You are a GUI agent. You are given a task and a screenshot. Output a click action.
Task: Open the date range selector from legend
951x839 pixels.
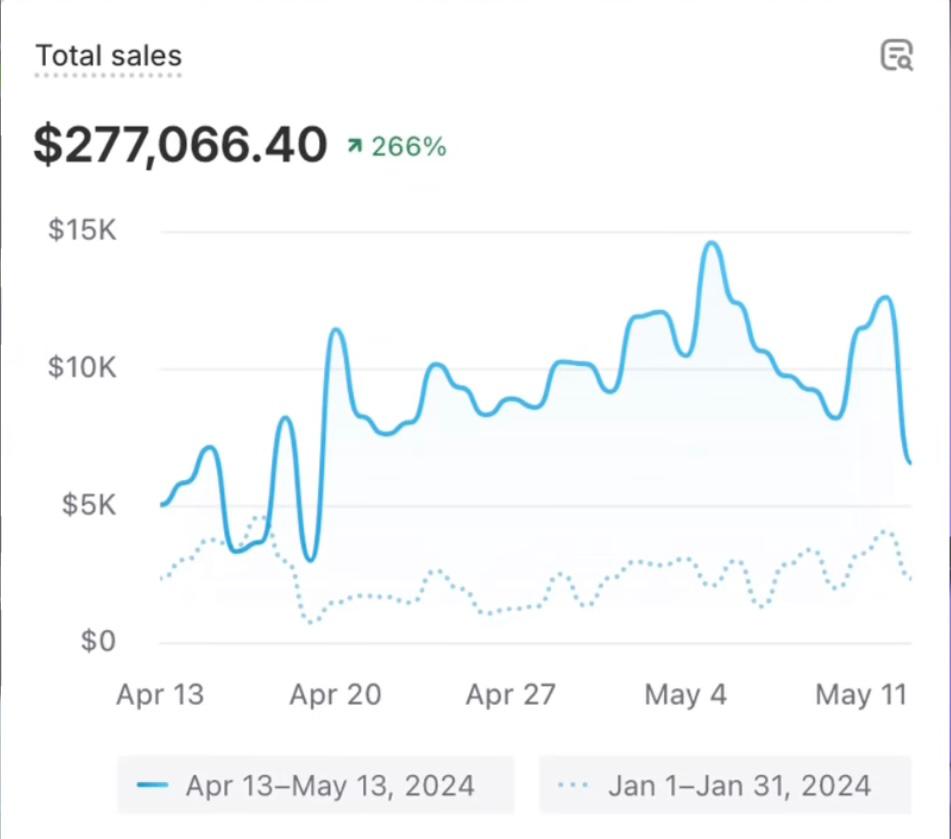(316, 785)
